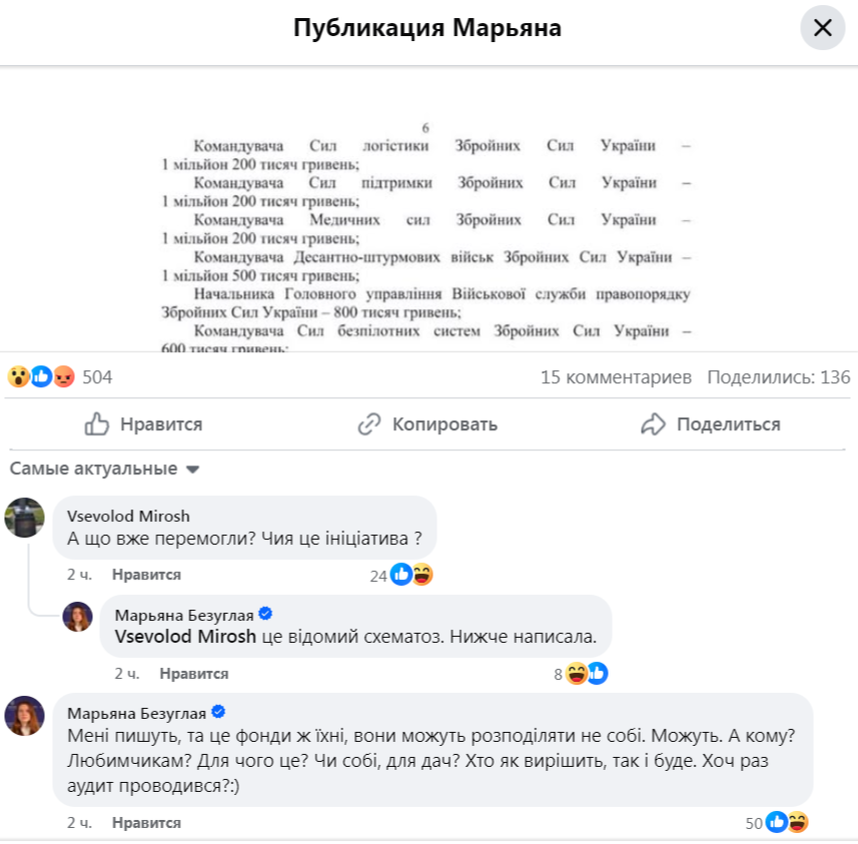Toggle like on Vsevolod Mirosh's comment
This screenshot has width=858, height=844.
(x=148, y=574)
